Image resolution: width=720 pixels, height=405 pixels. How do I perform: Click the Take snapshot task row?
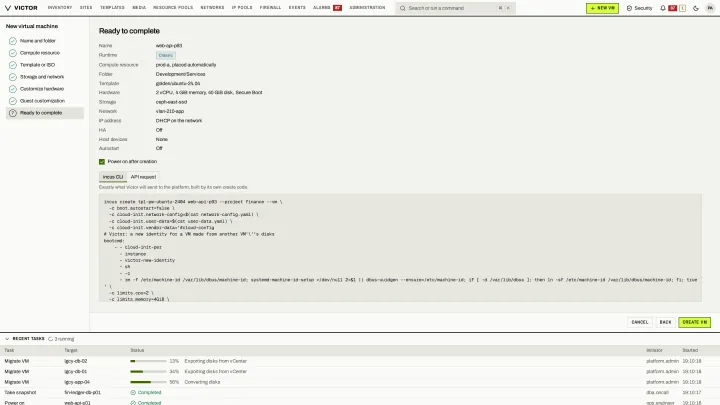(360, 393)
